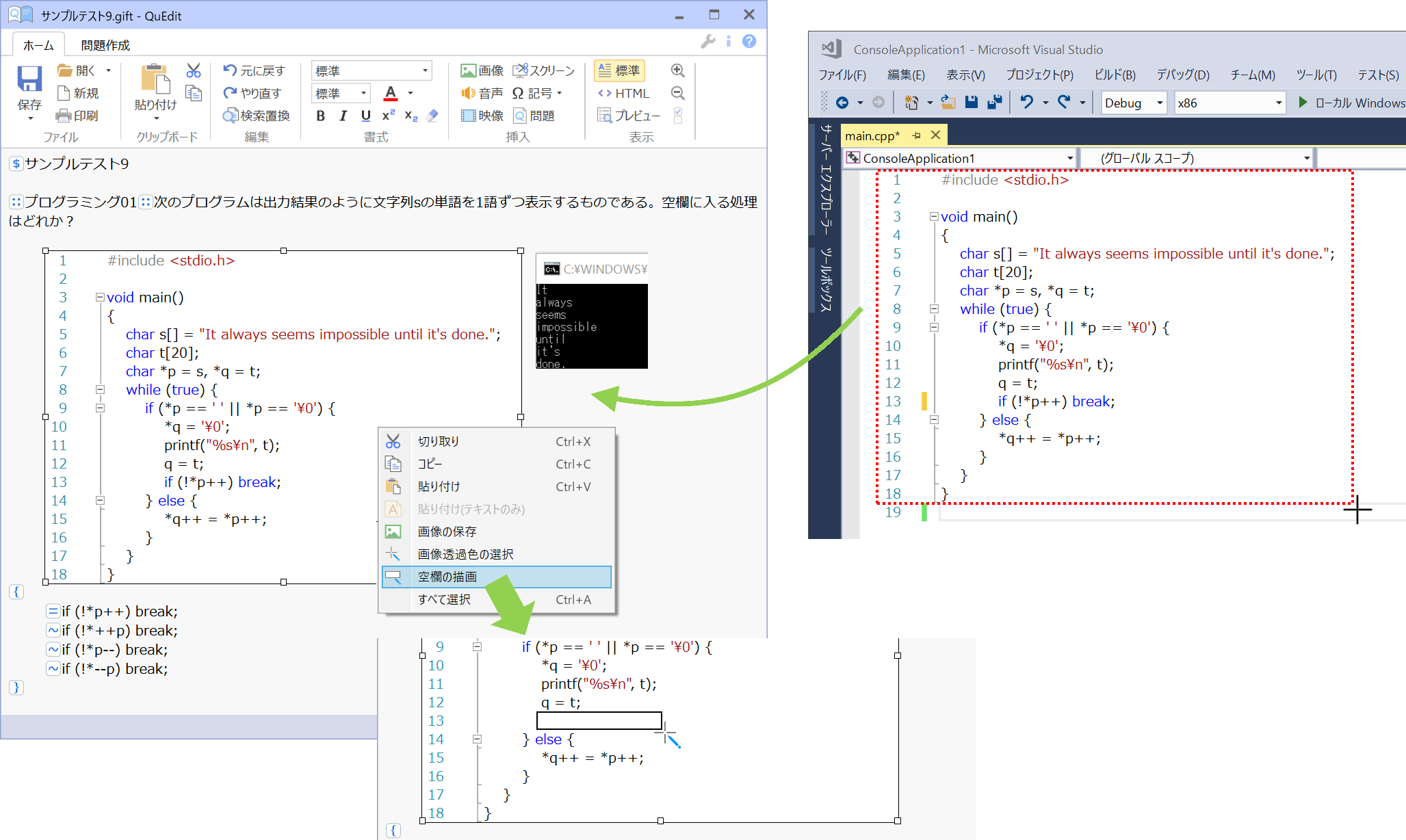Click the wrench settings icon in QuEdit
This screenshot has width=1406, height=840.
pyautogui.click(x=708, y=42)
